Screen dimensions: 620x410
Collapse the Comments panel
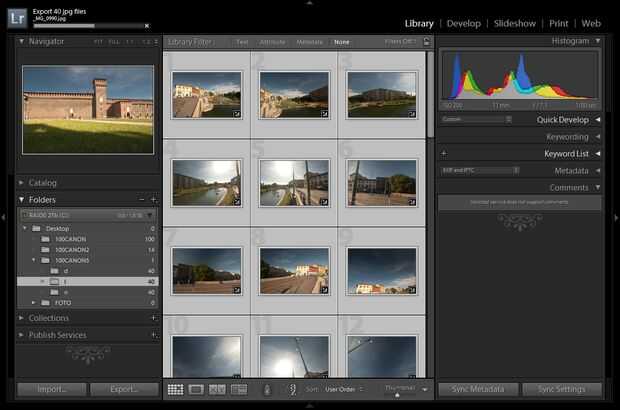point(598,187)
